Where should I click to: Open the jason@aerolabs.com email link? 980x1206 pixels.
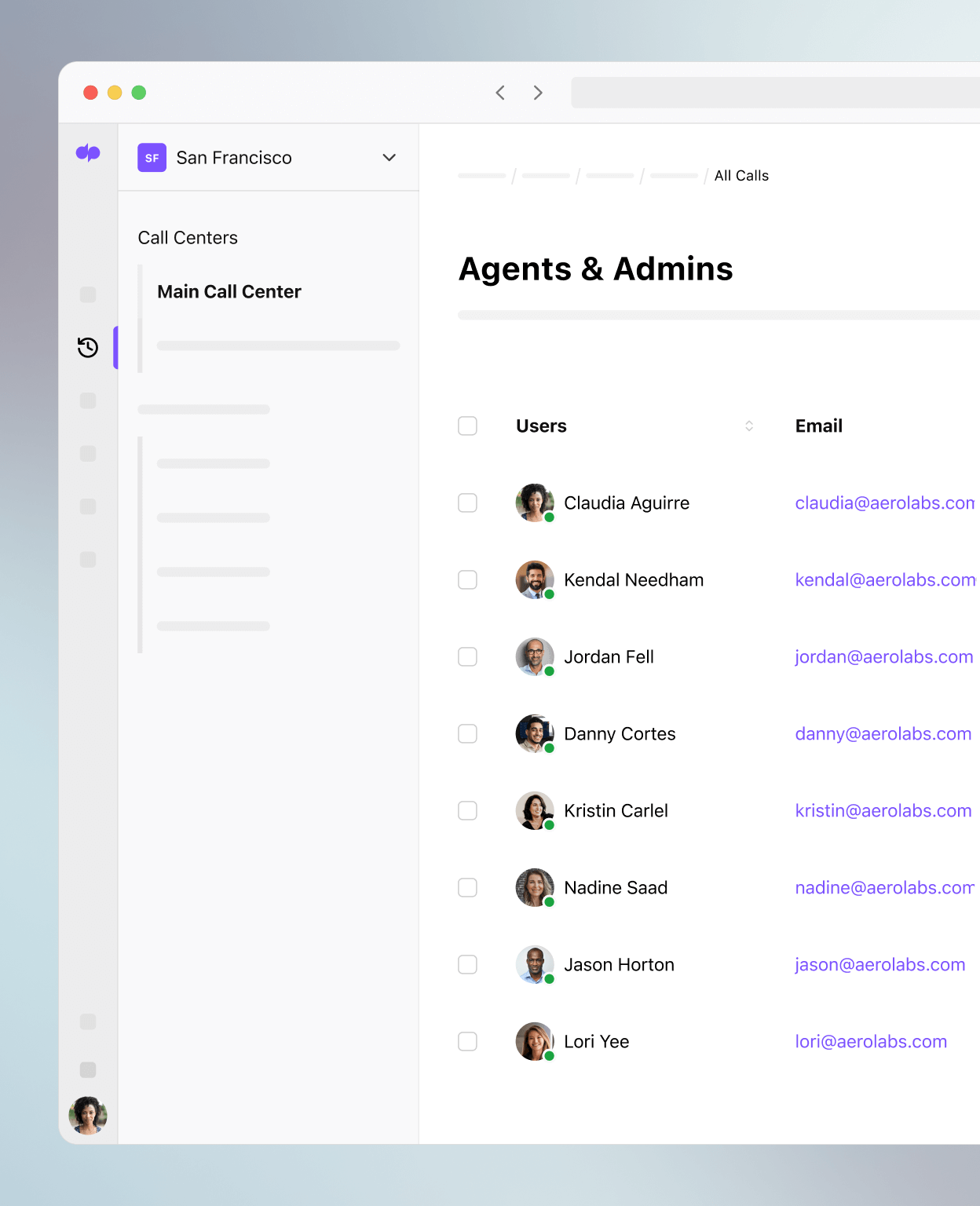coord(879,964)
